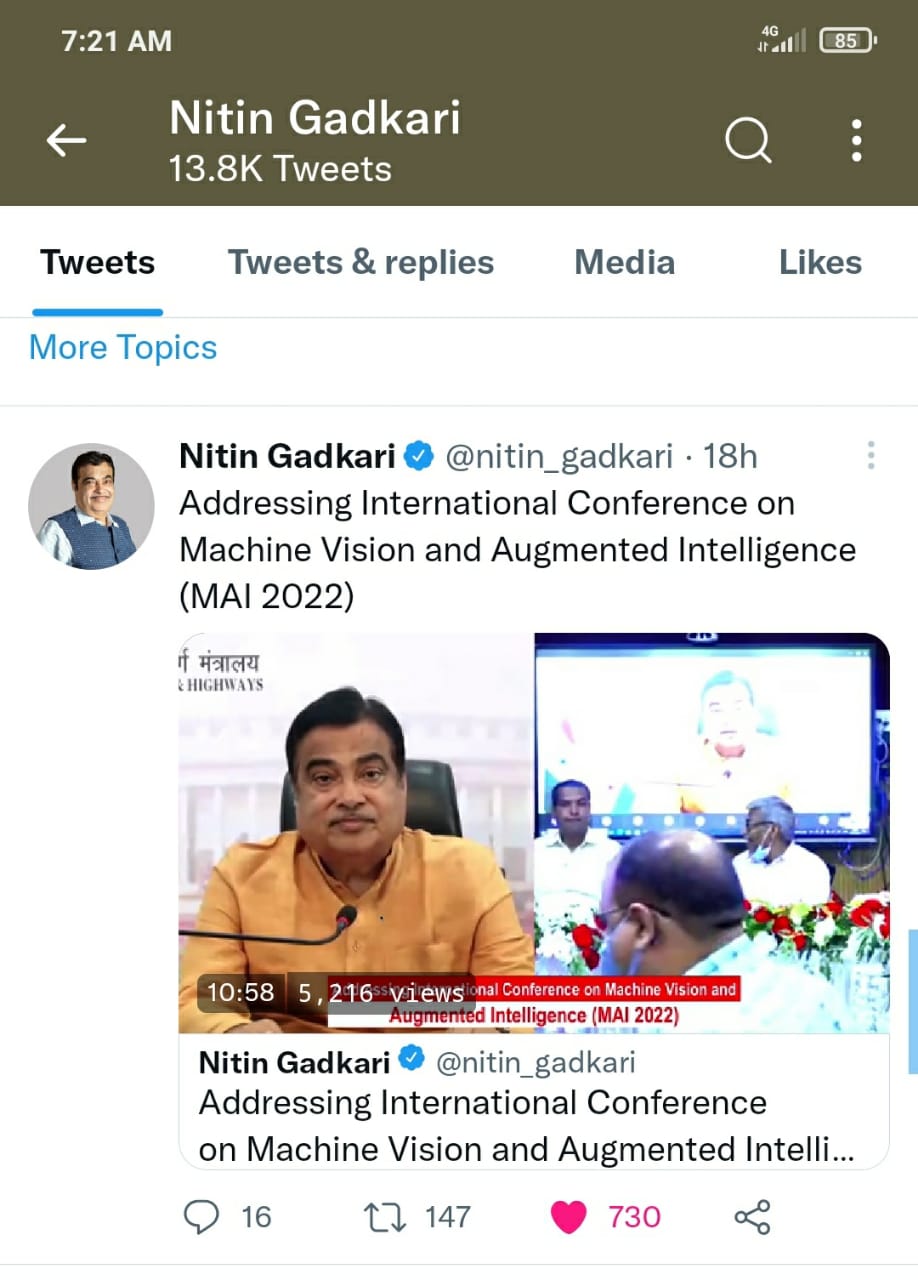Tap the battery indicator in status bar

[x=847, y=41]
